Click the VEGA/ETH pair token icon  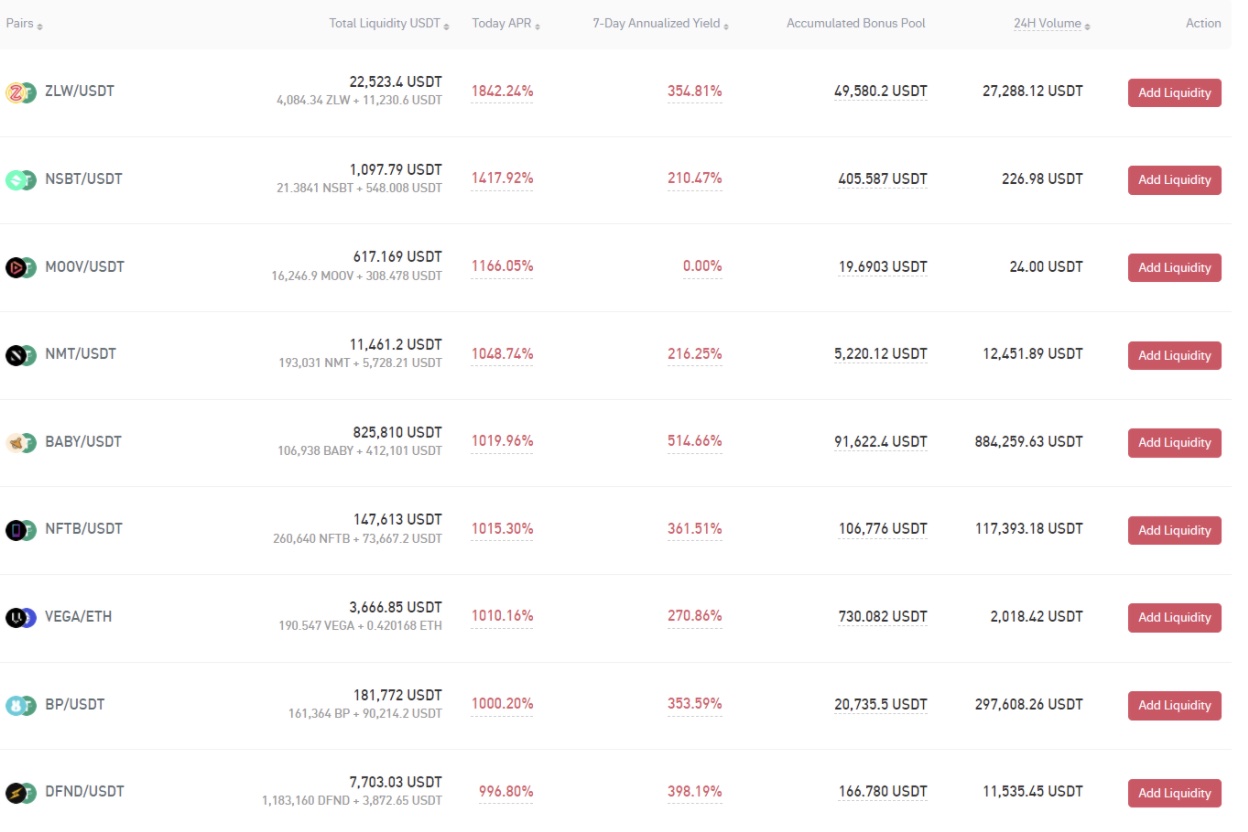21,617
